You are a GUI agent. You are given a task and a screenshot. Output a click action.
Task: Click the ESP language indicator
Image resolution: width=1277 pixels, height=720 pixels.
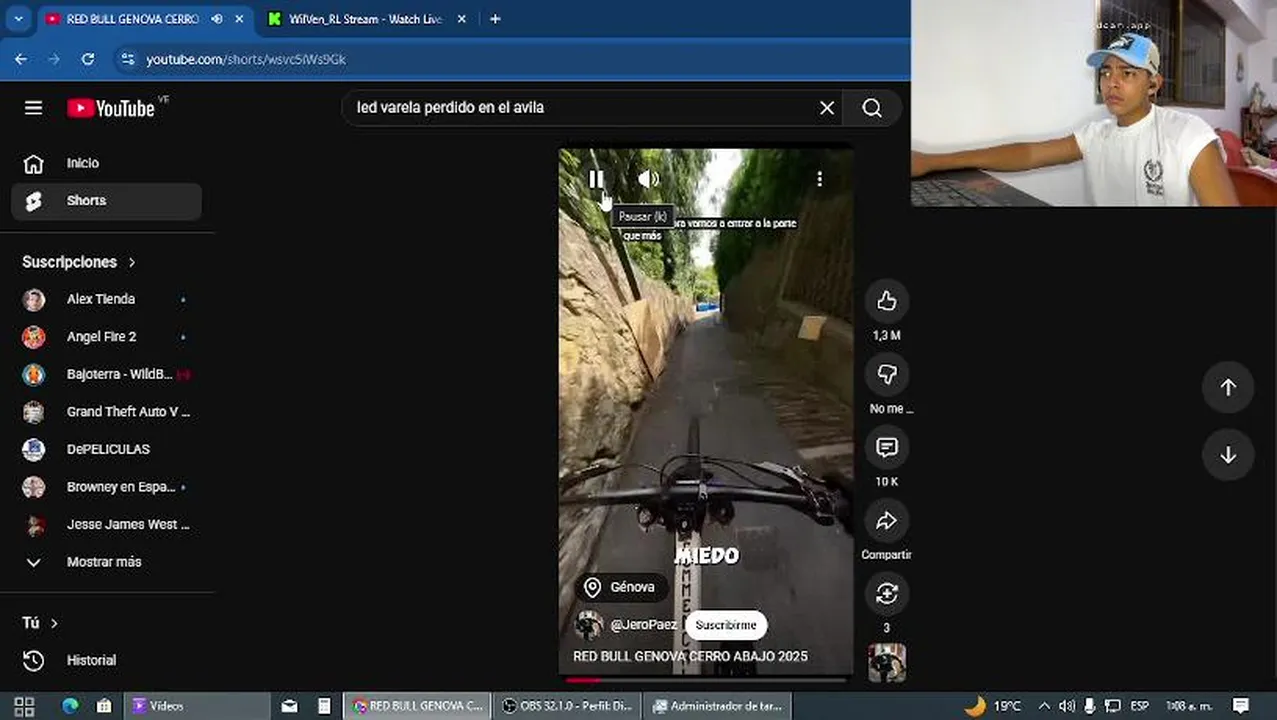(x=1139, y=706)
